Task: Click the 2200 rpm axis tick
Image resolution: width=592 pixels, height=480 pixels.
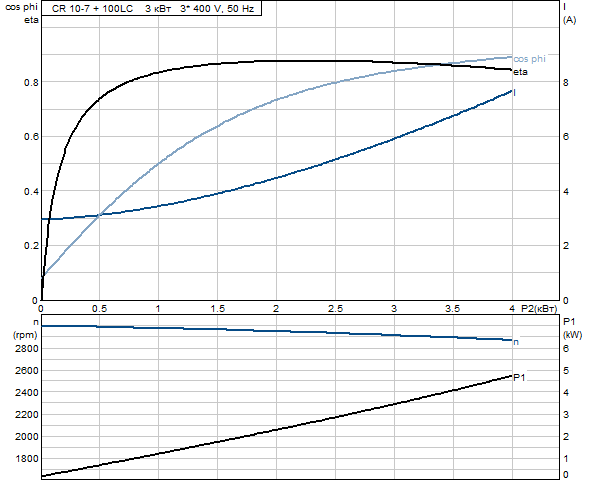Action: point(27,415)
